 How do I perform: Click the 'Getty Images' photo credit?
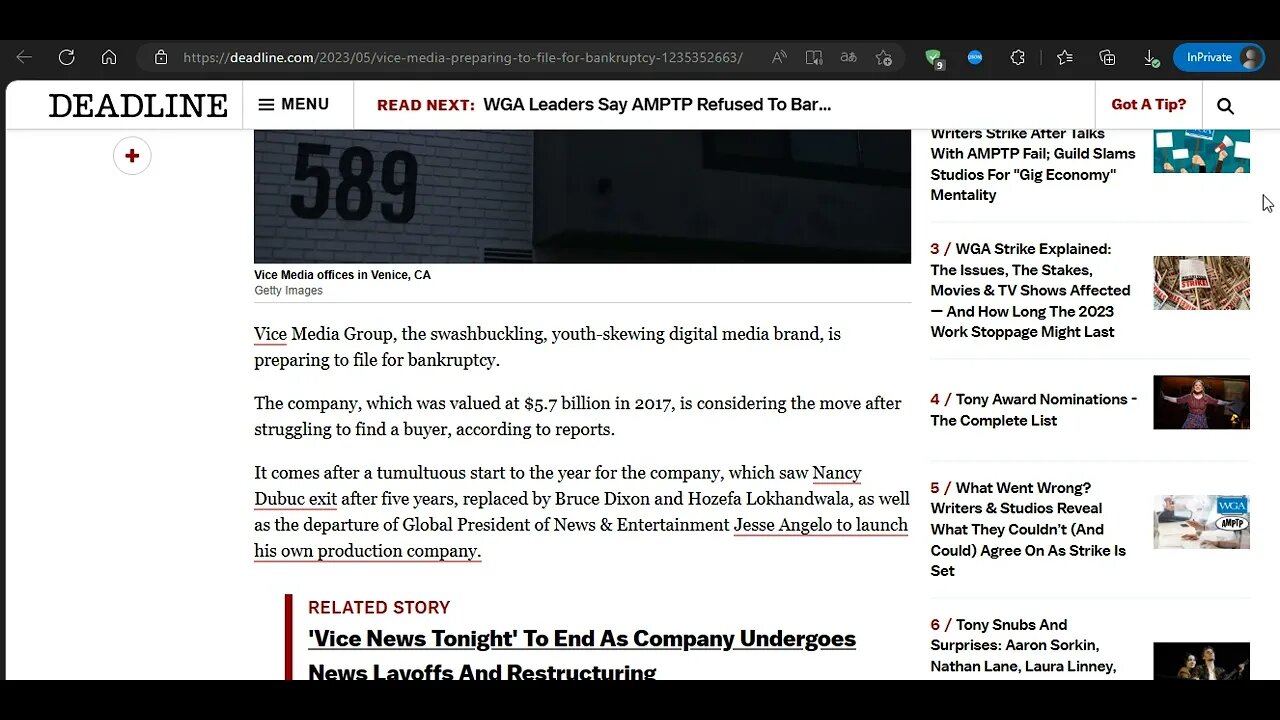pyautogui.click(x=288, y=291)
